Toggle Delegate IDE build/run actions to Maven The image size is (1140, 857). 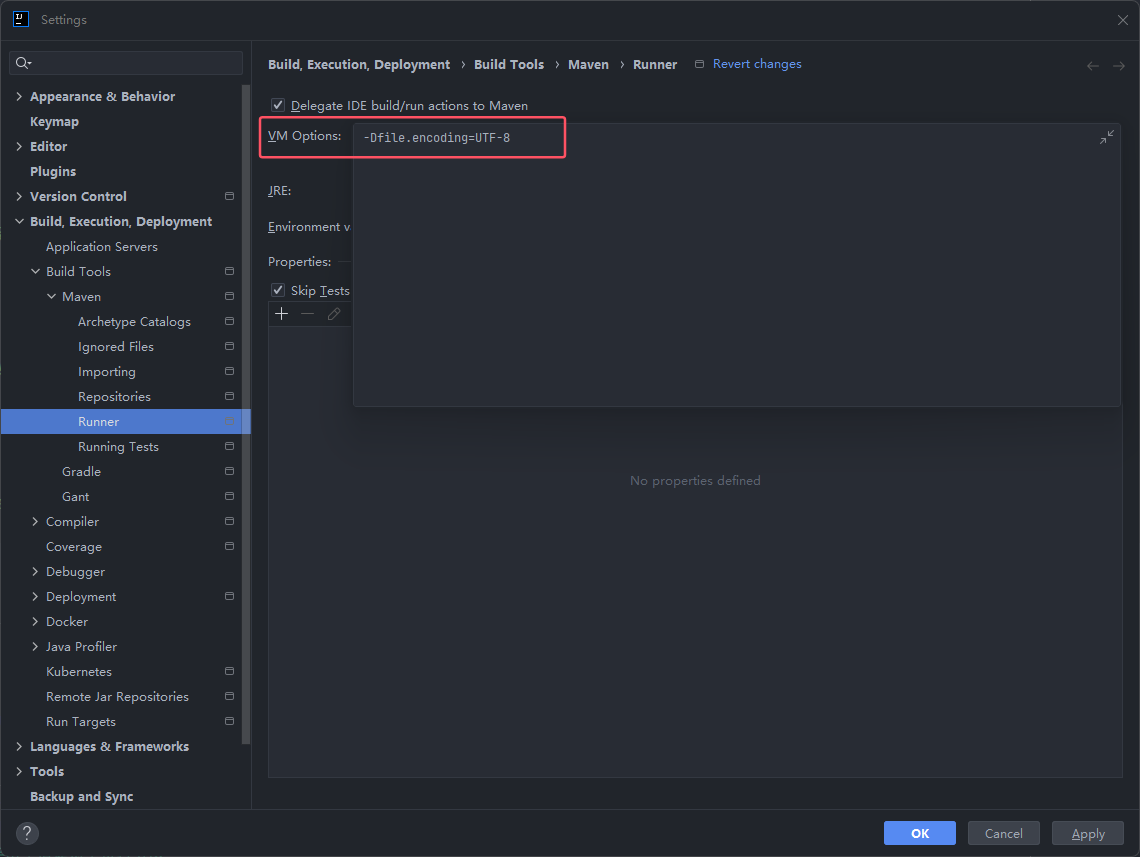coord(278,105)
